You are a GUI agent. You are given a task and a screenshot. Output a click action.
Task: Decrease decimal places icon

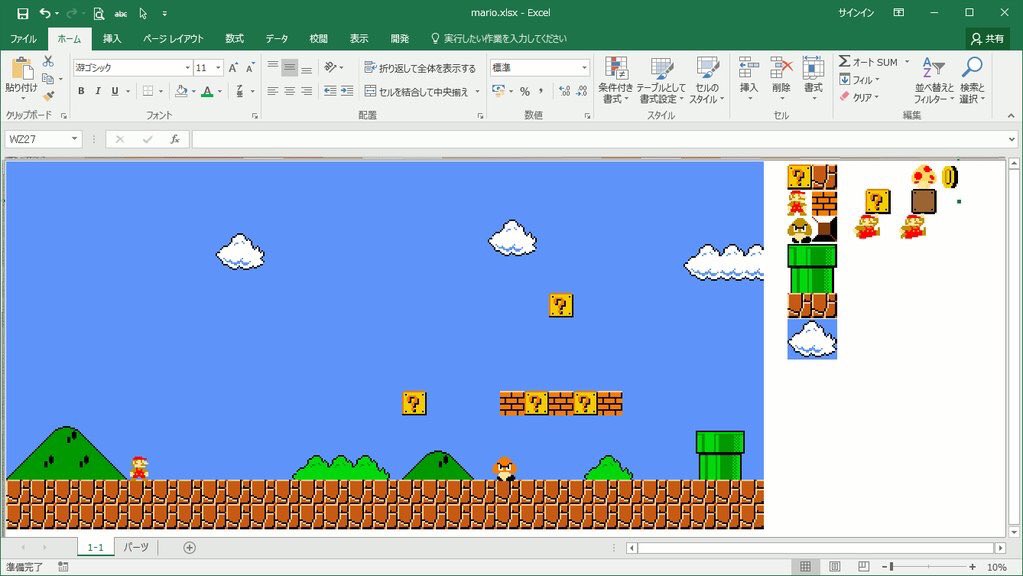[x=581, y=91]
